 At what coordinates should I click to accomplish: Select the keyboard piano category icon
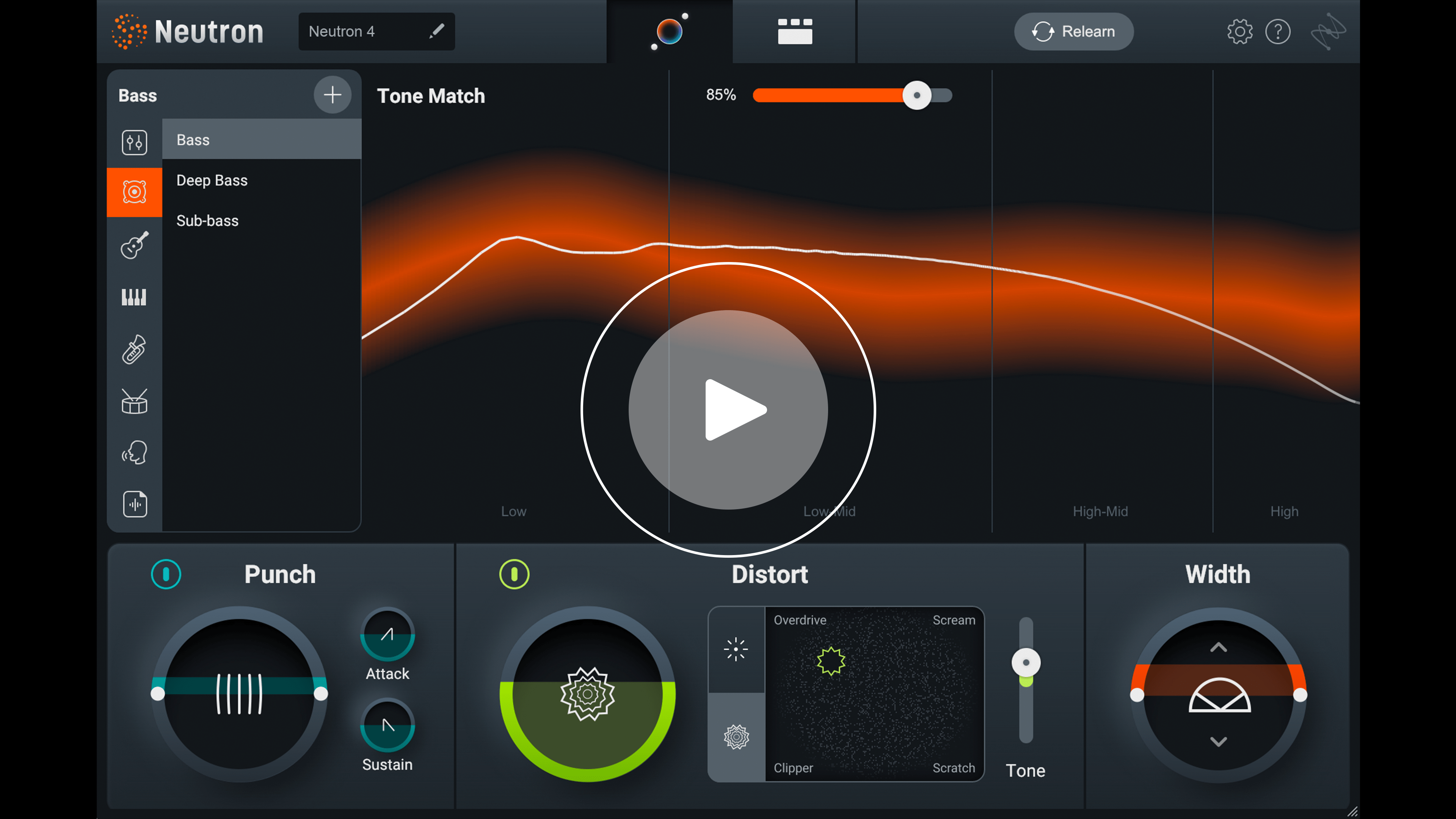[135, 297]
